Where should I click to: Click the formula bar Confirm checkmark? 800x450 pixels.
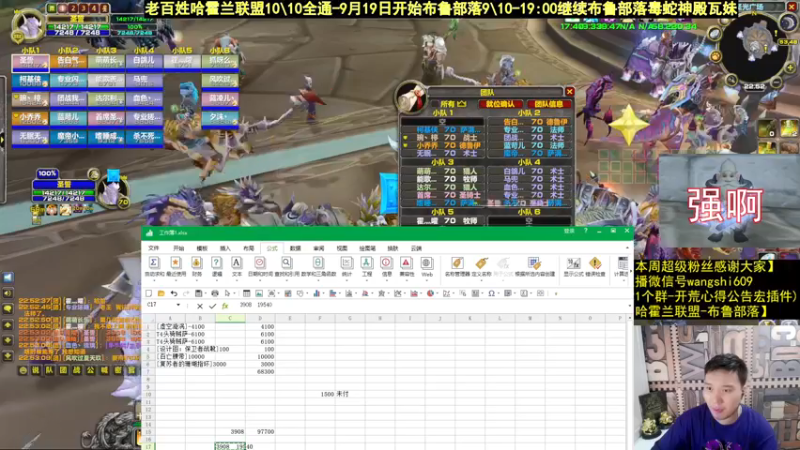[212, 306]
